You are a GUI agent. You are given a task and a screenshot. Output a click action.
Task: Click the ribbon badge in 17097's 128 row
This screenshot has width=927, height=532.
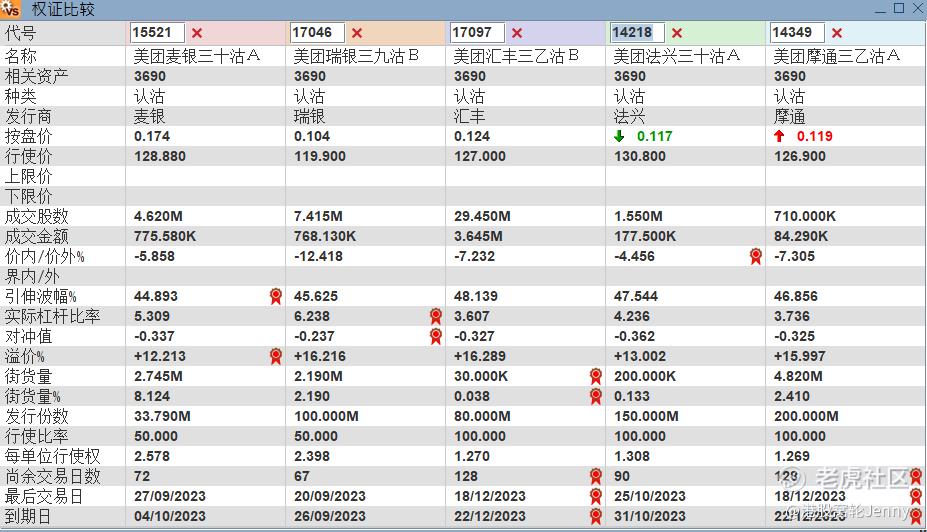(x=596, y=476)
